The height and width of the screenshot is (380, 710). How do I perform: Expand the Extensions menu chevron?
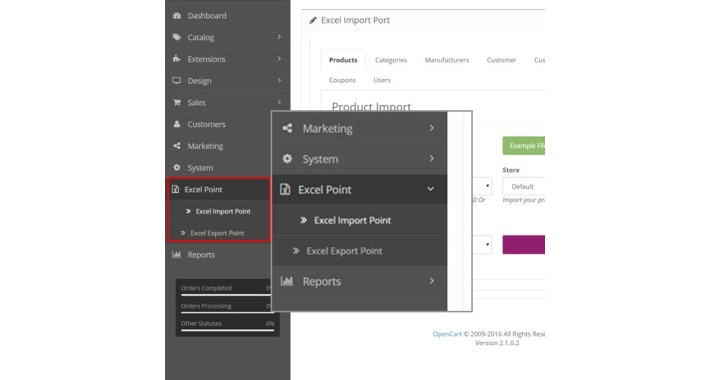tap(279, 59)
